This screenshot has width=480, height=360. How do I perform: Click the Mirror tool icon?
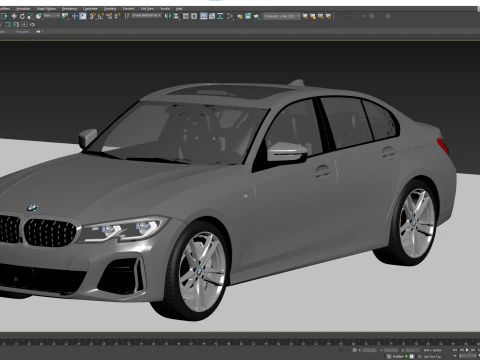point(168,16)
